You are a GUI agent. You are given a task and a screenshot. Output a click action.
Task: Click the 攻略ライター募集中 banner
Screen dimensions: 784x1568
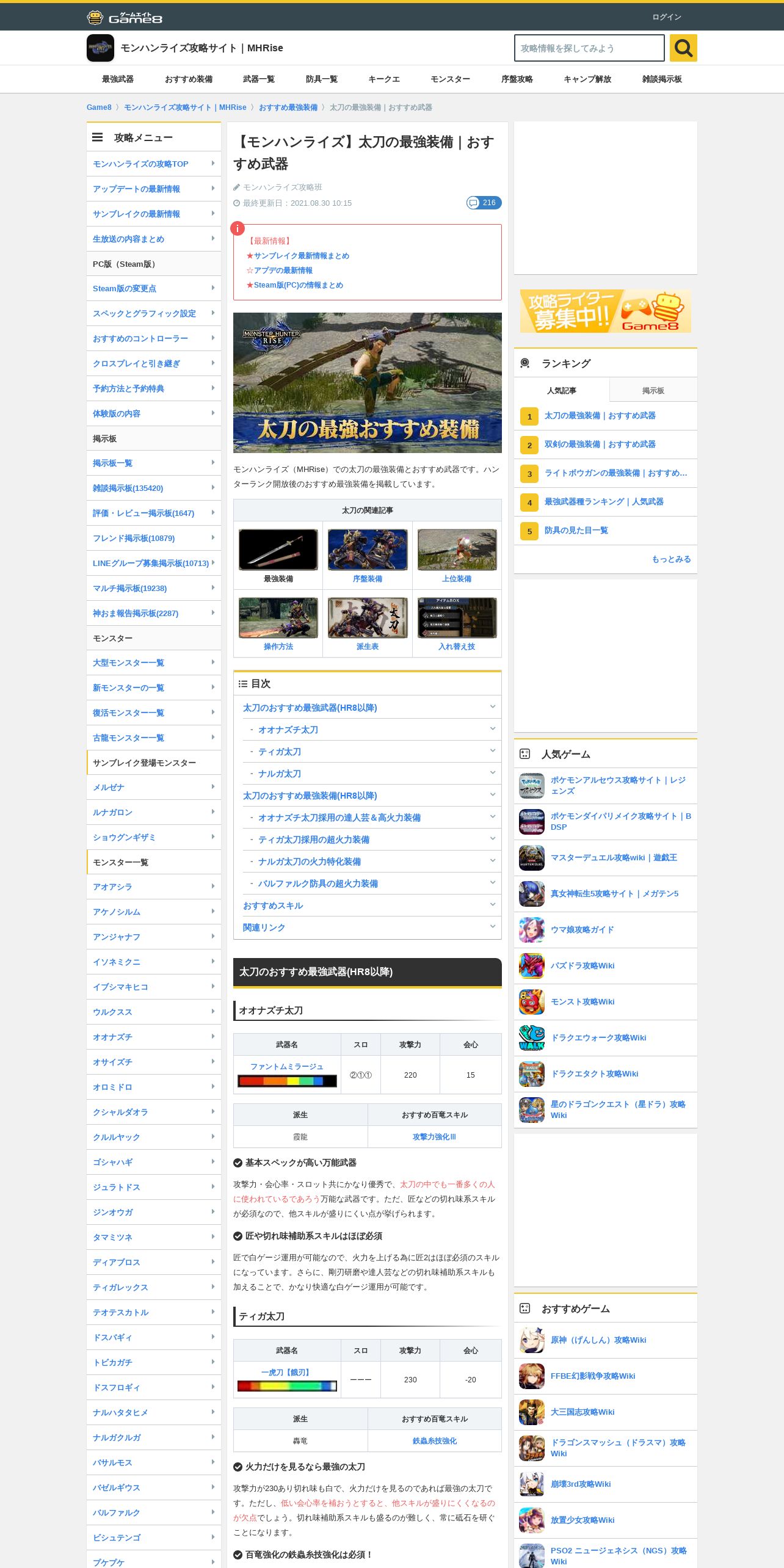pos(606,311)
